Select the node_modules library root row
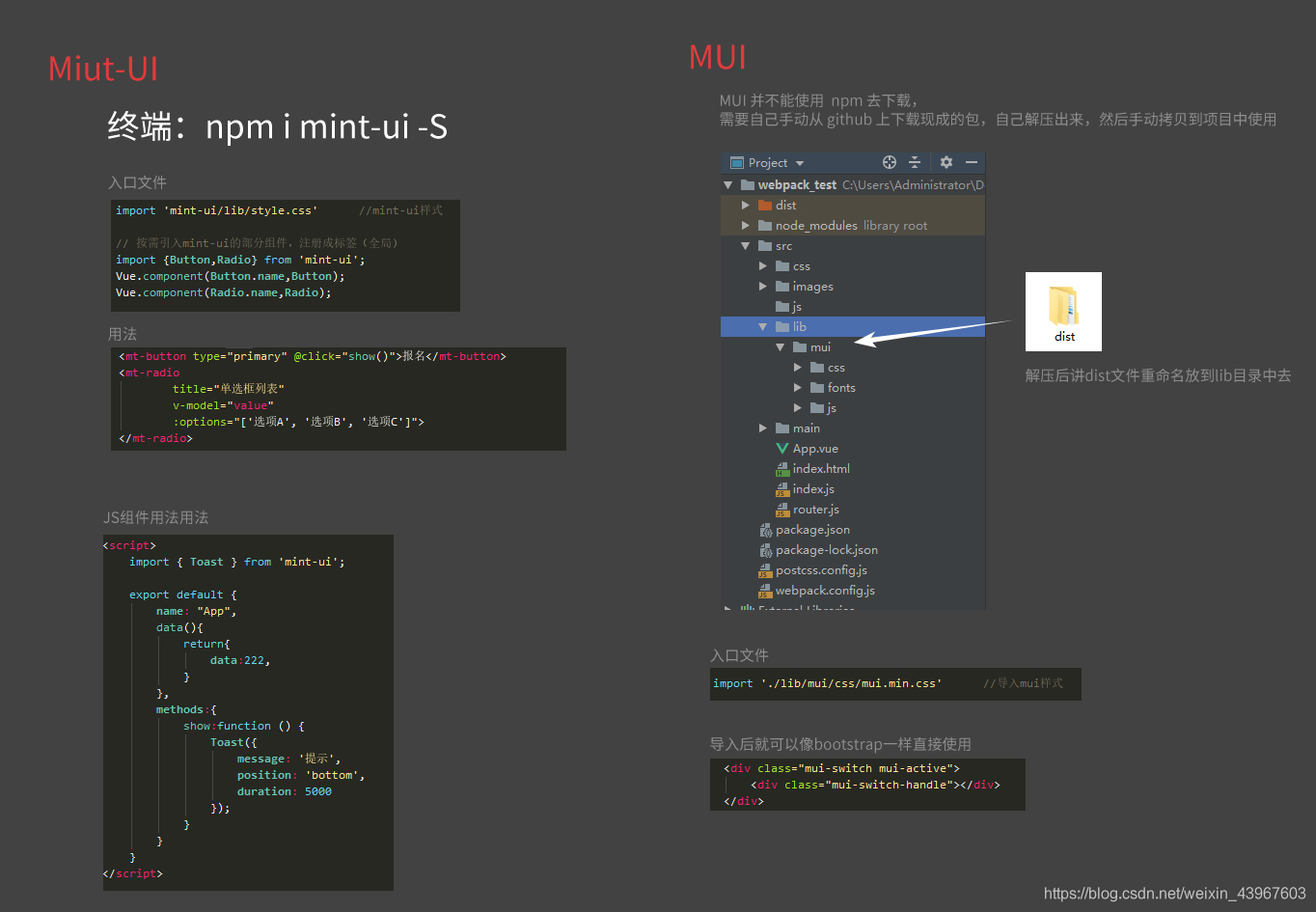 tap(853, 225)
